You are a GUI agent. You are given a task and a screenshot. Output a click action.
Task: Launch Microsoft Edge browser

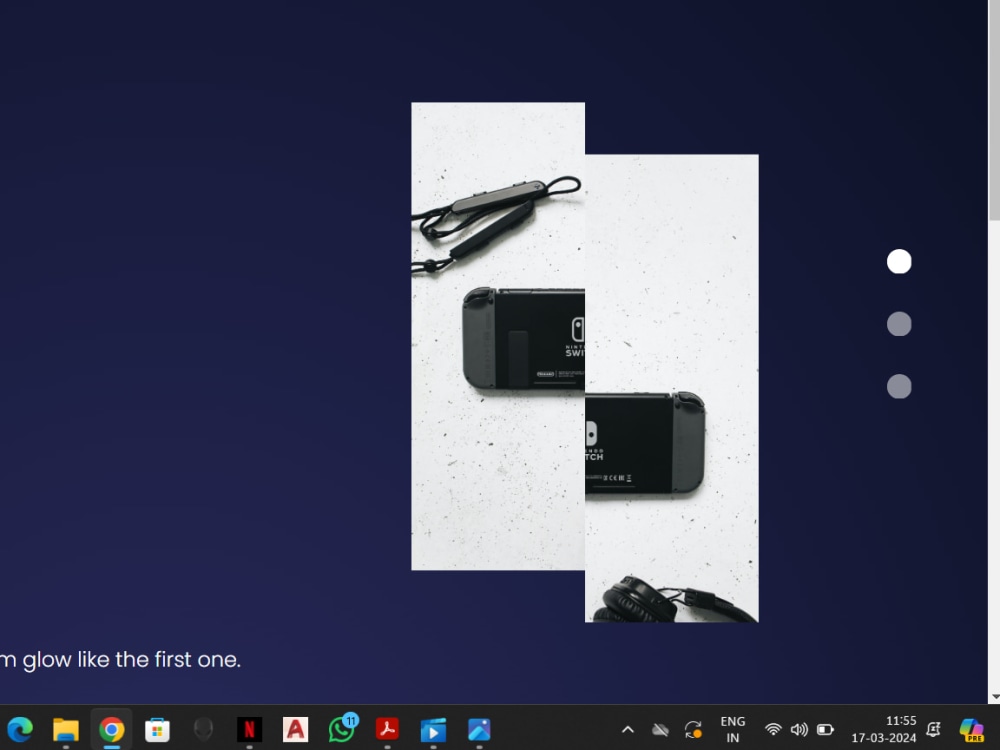21,728
